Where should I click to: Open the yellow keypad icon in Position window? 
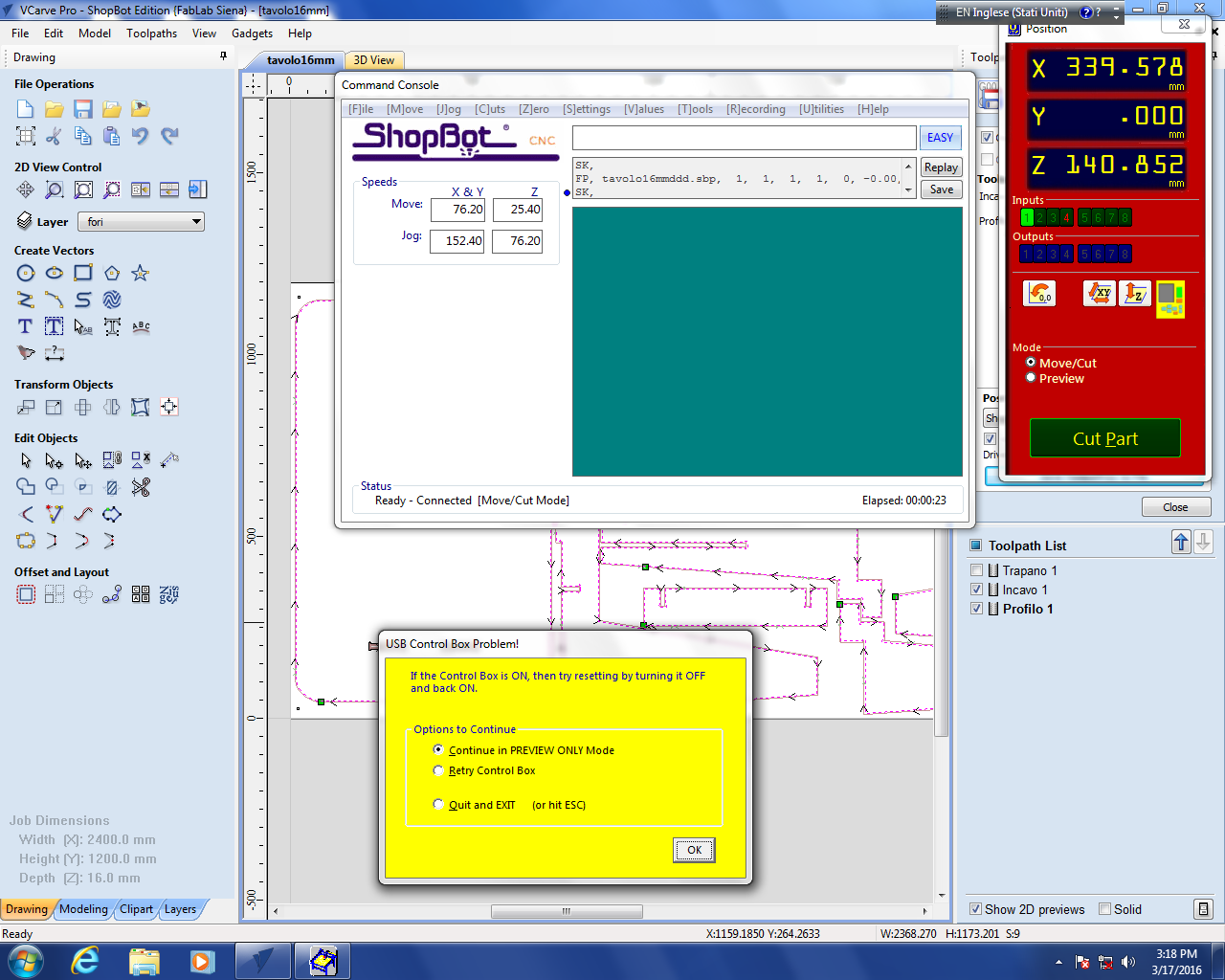click(1170, 299)
